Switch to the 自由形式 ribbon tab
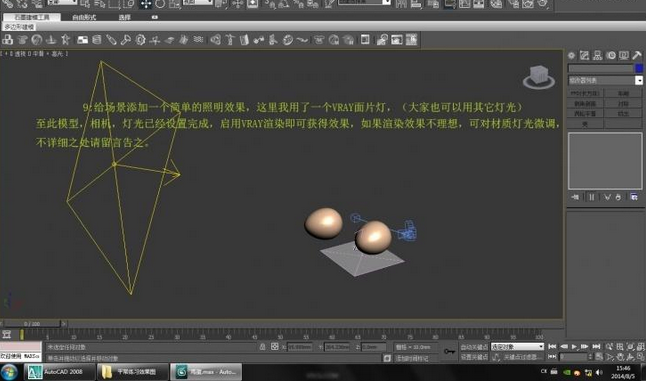The height and width of the screenshot is (381, 646). pos(84,17)
